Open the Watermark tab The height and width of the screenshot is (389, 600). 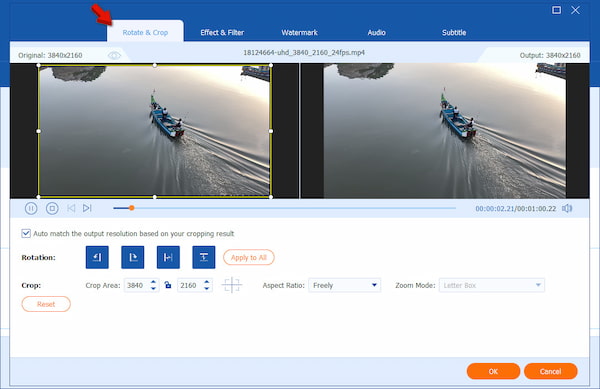click(x=299, y=33)
